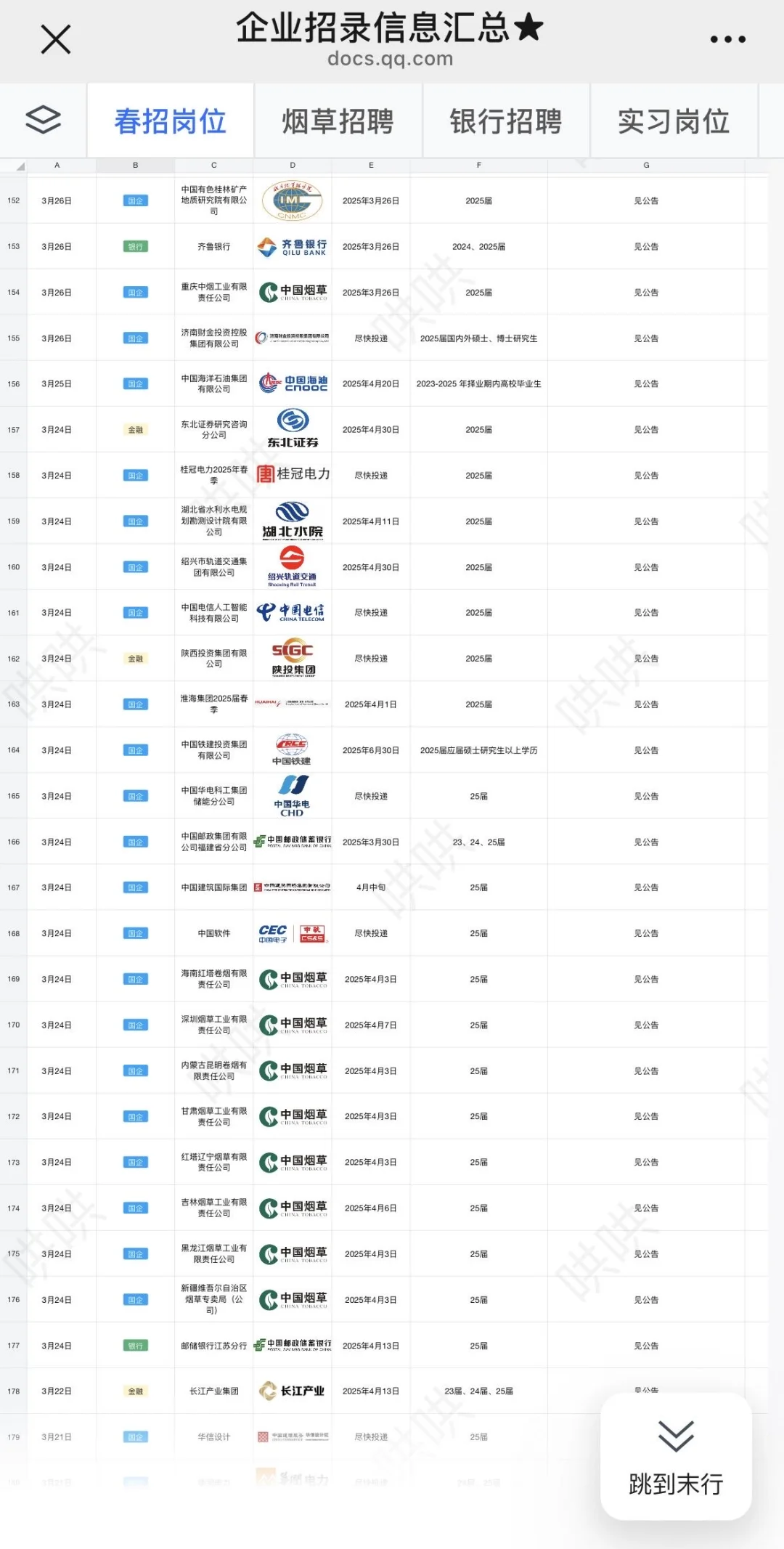Screen dimensions: 784x1549
Task: Select cell 2025届应届硕士研究生以上学历
Action: (478, 750)
